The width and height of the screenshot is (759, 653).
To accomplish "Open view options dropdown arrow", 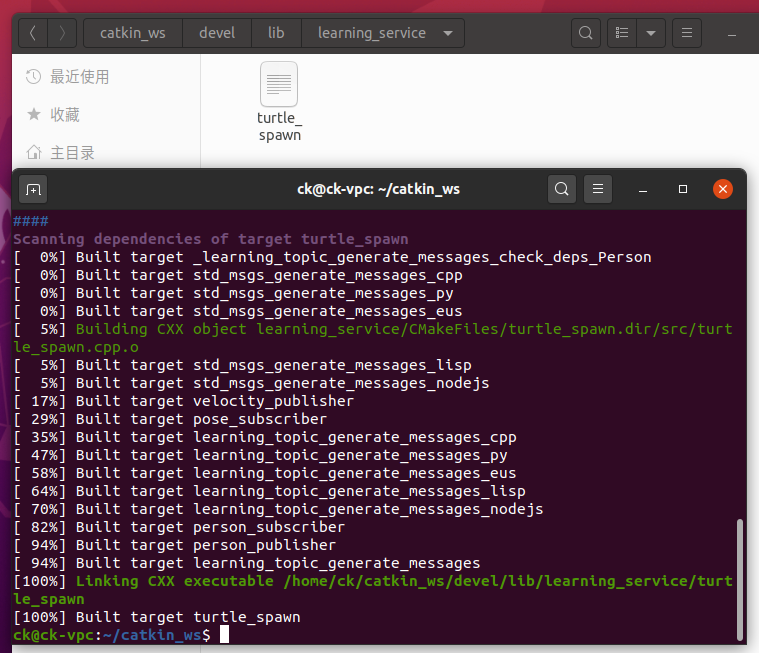I will pos(651,33).
